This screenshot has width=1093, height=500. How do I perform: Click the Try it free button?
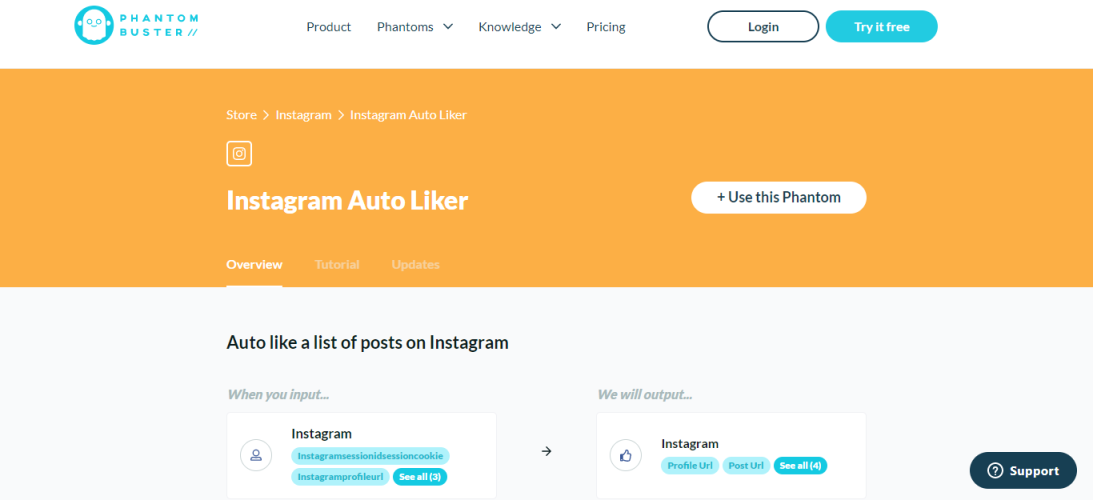click(x=881, y=27)
